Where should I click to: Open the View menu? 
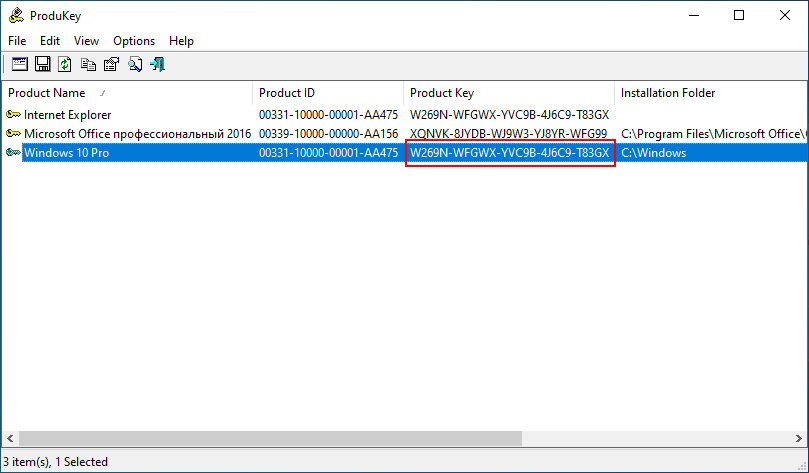(86, 41)
